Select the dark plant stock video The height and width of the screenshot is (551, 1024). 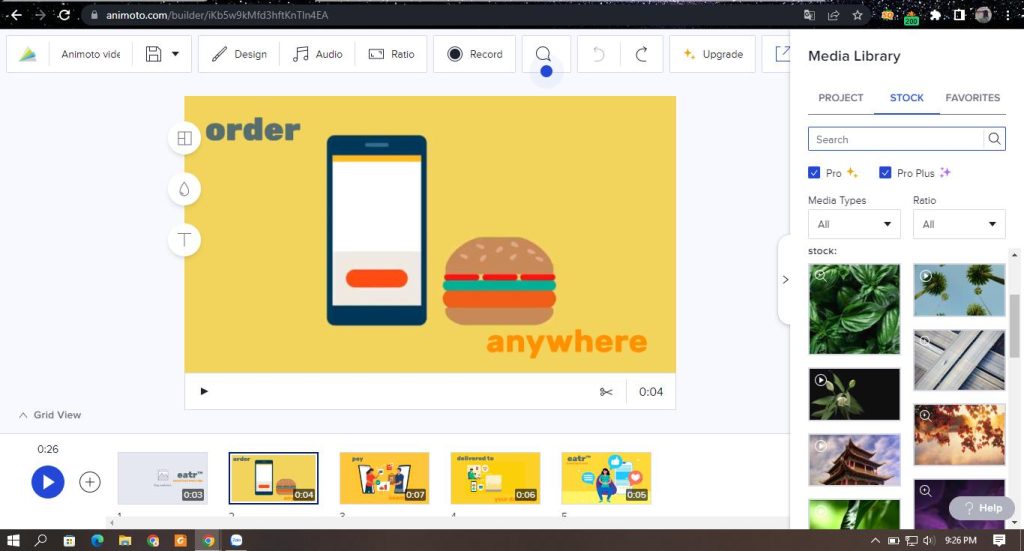(854, 394)
